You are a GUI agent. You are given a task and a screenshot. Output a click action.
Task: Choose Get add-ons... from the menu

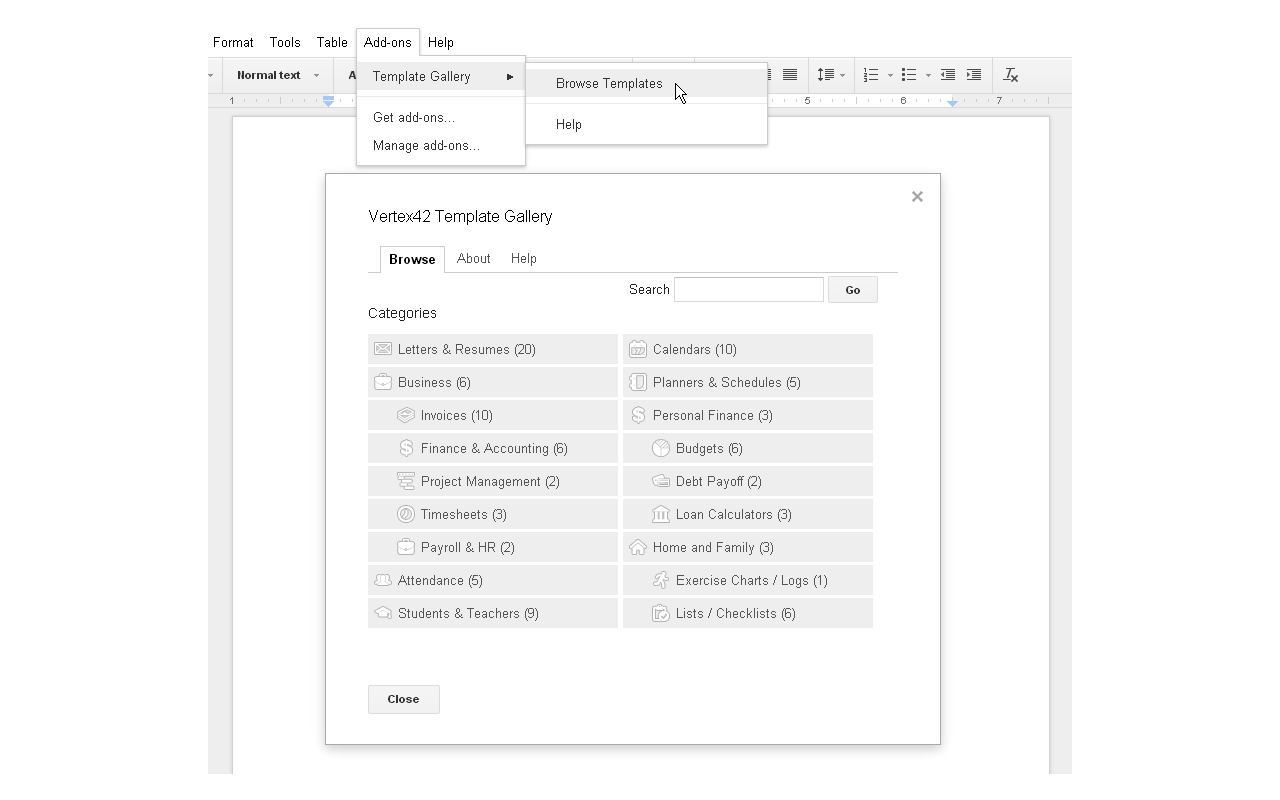coord(441,117)
